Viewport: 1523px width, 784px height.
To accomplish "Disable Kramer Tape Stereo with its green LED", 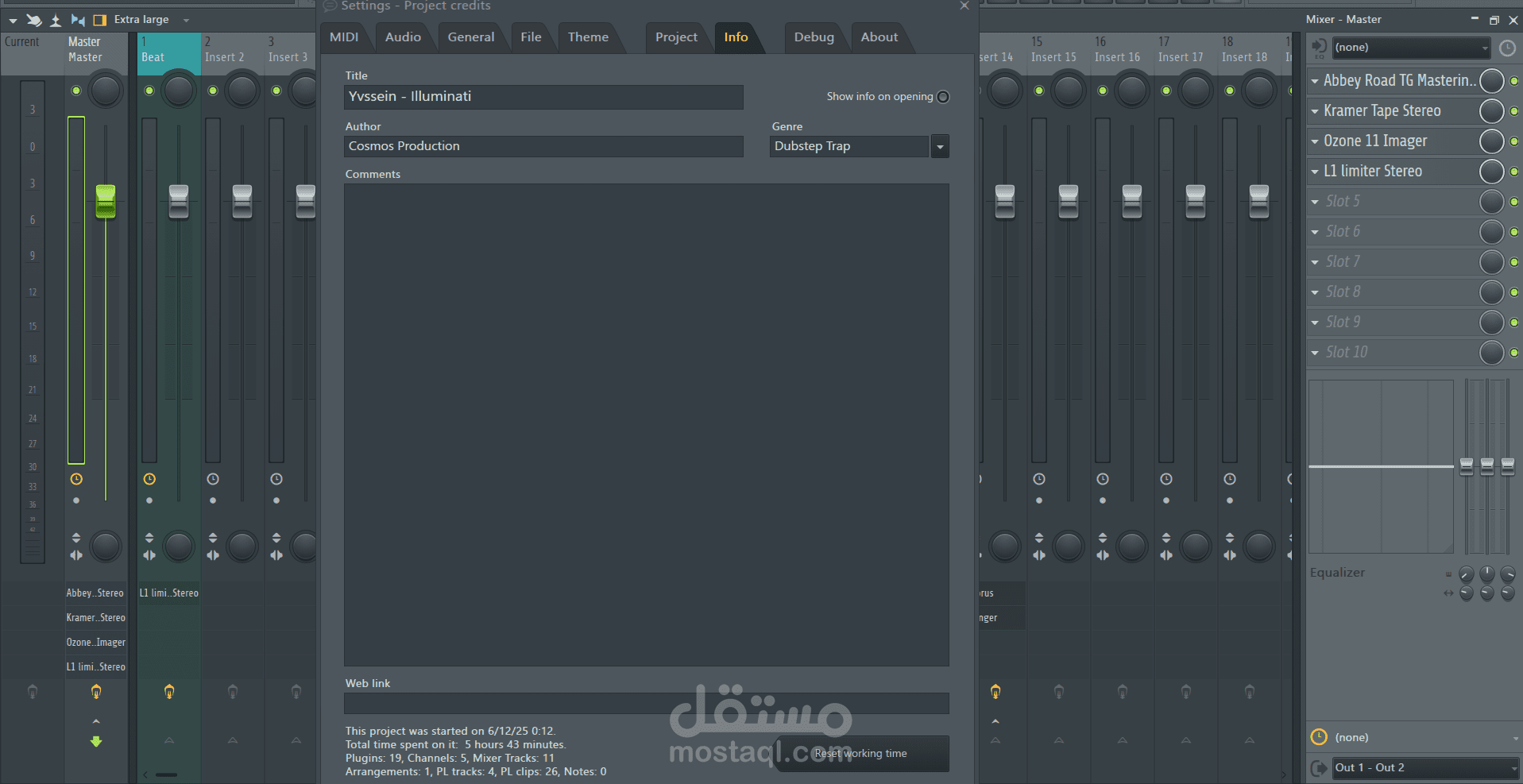I will point(1514,111).
